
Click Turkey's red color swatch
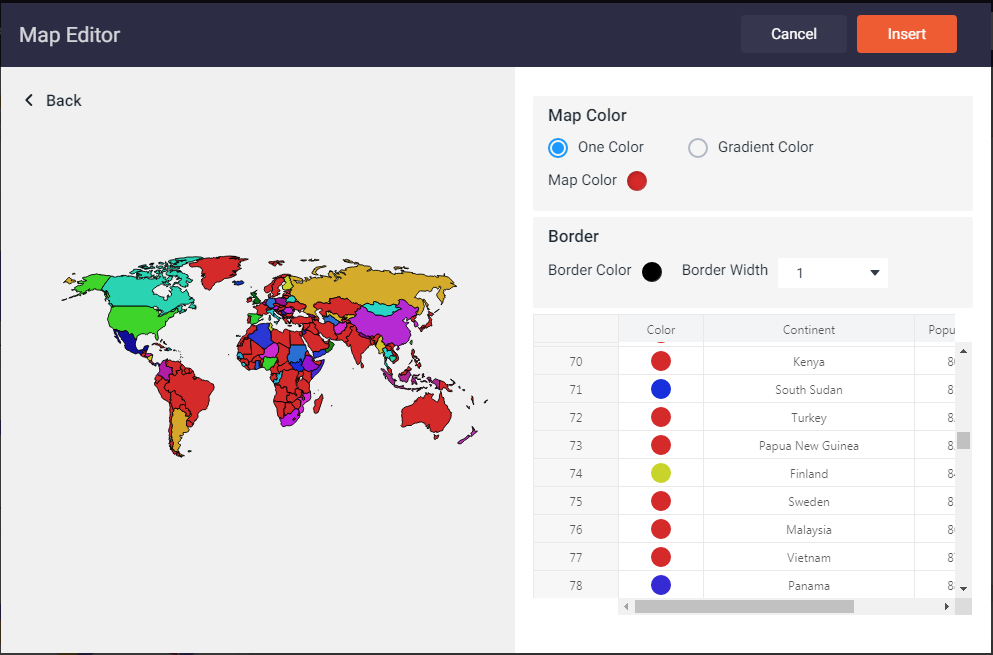(x=661, y=417)
